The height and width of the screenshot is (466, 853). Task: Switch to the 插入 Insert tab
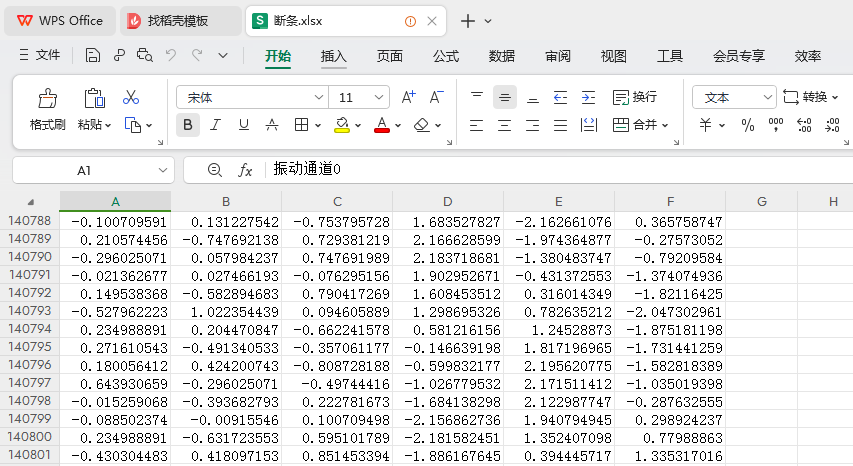333,56
